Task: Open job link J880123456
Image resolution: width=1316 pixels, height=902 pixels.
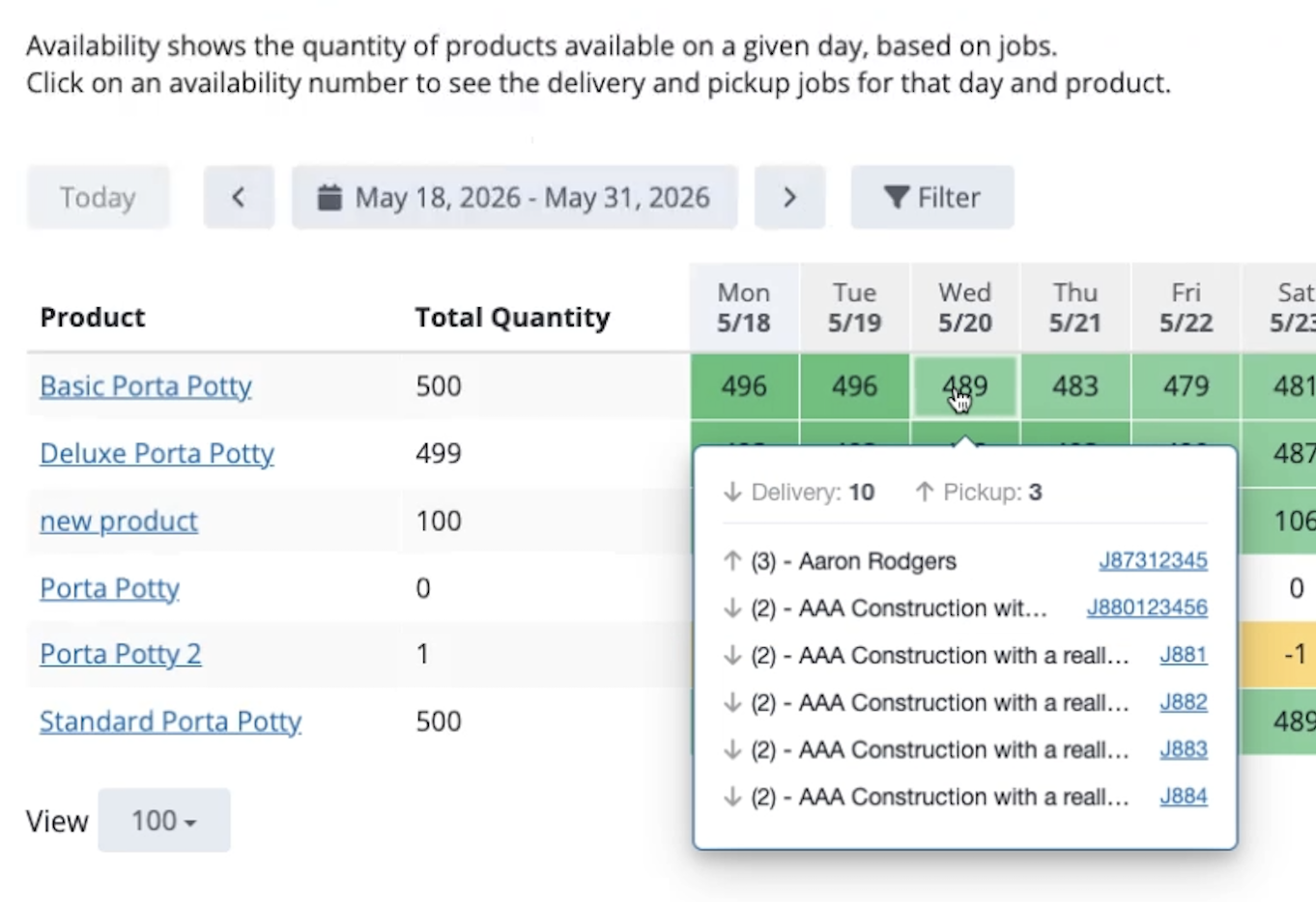Action: [x=1147, y=607]
